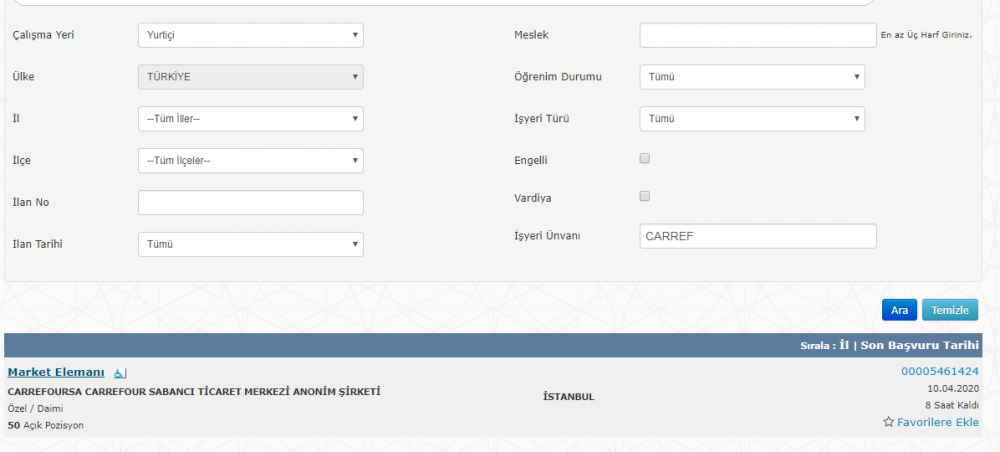Sort results by İl
The image size is (1000, 452).
pos(844,345)
